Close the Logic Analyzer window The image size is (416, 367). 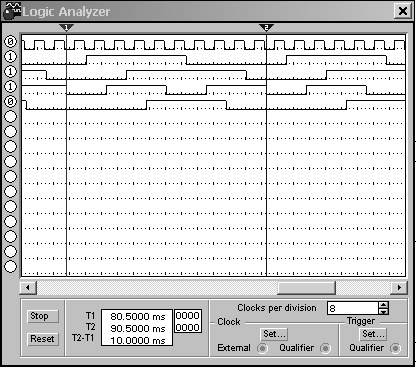[x=403, y=11]
